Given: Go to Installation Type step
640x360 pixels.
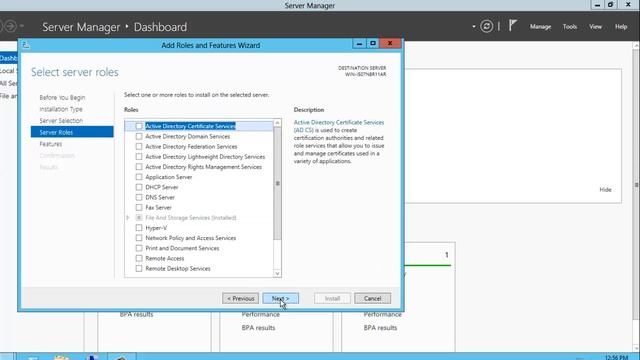Looking at the screenshot, I should pyautogui.click(x=61, y=109).
